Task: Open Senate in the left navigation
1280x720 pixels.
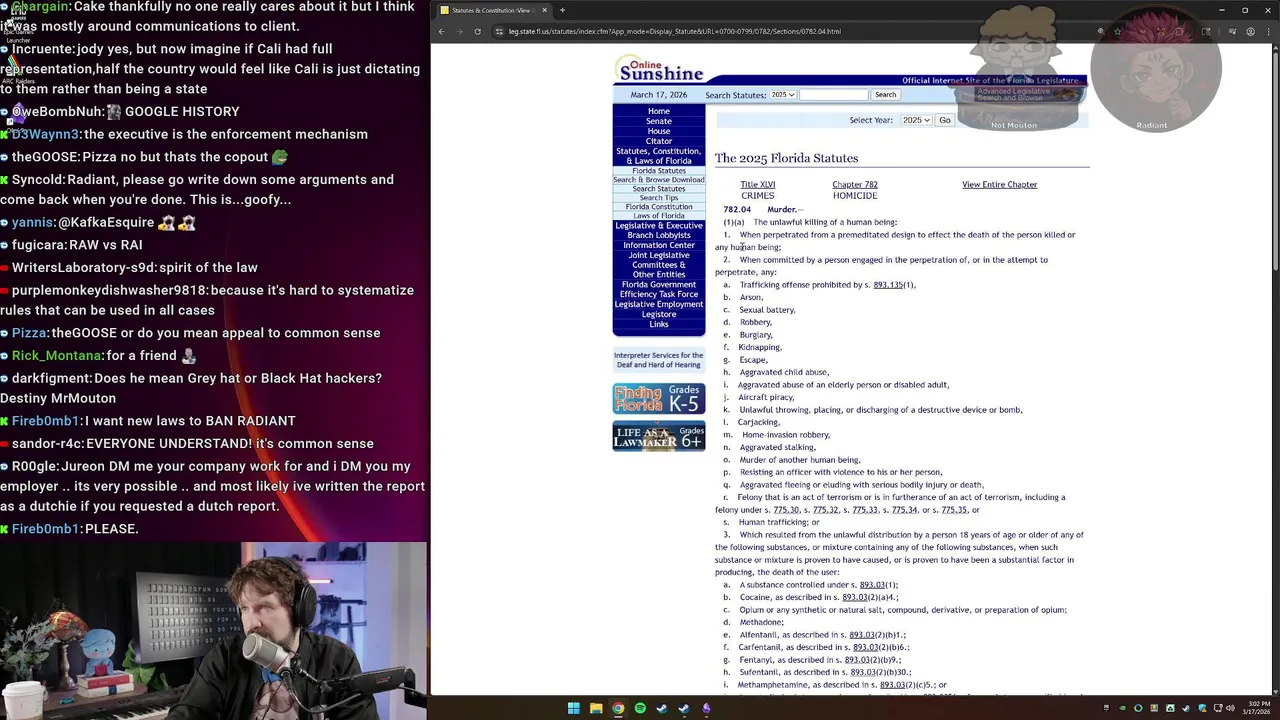Action: tap(659, 121)
